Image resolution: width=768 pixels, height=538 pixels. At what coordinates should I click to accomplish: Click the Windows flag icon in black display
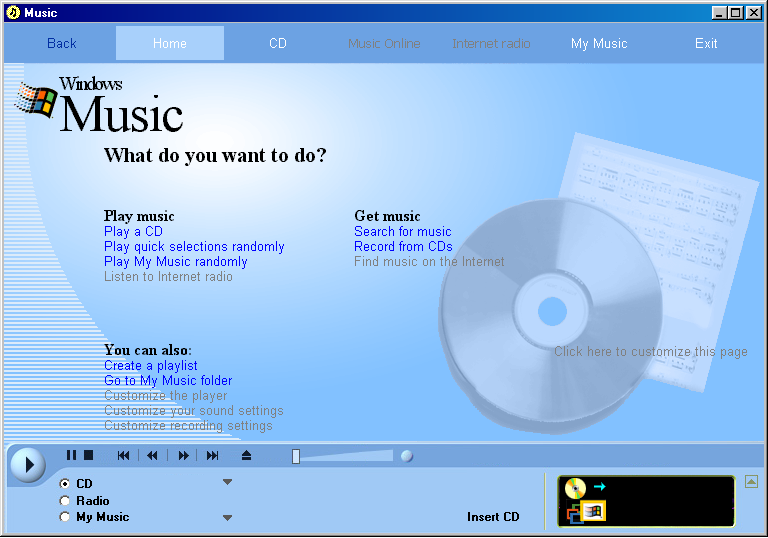tap(594, 511)
